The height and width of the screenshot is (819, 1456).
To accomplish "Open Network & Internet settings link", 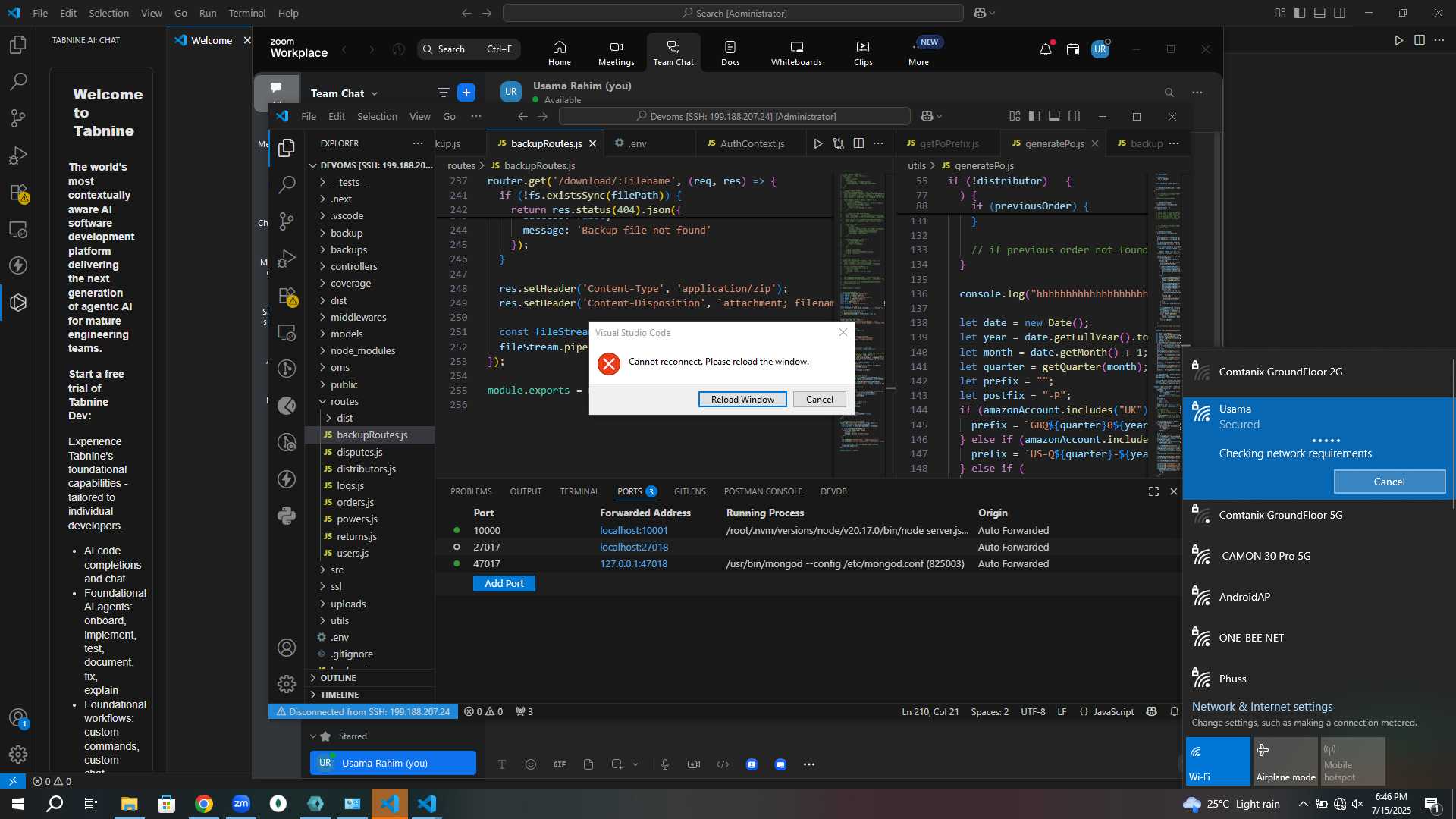I will coord(1262,707).
